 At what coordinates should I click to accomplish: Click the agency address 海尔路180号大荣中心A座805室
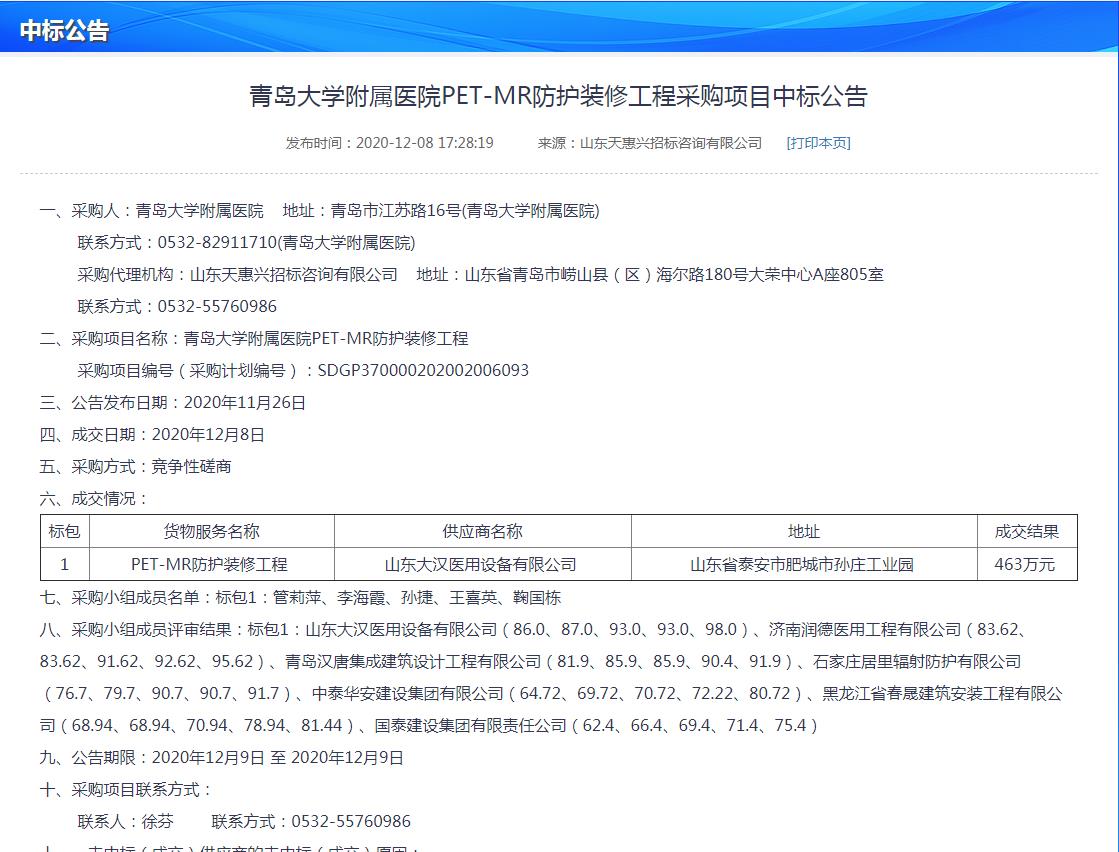tap(769, 275)
